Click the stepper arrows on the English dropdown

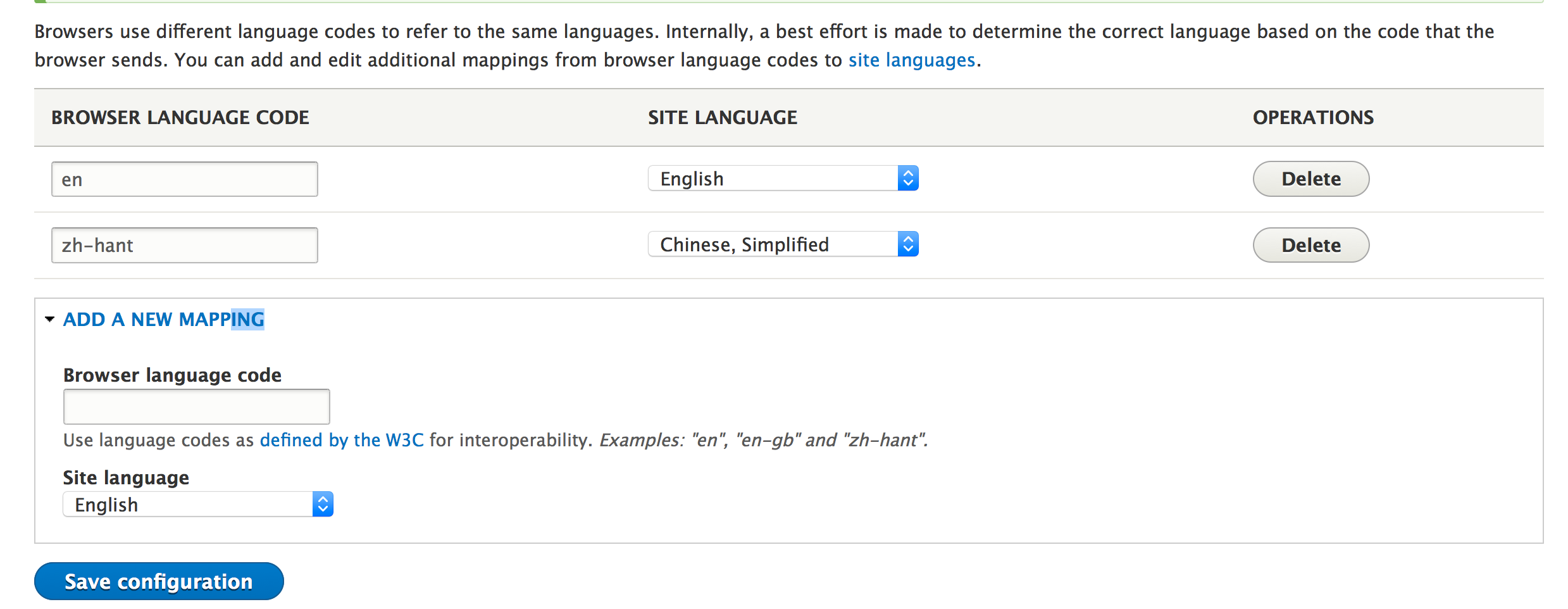click(x=909, y=178)
